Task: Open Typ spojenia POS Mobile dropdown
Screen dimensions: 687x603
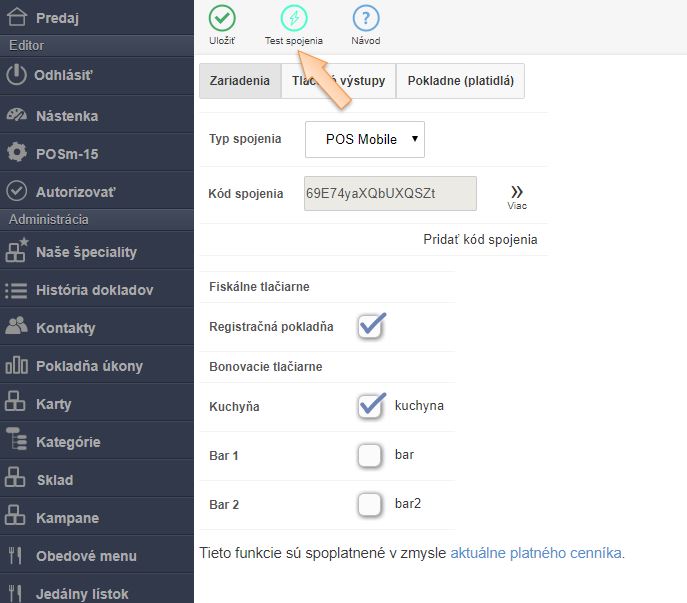Action: point(365,139)
